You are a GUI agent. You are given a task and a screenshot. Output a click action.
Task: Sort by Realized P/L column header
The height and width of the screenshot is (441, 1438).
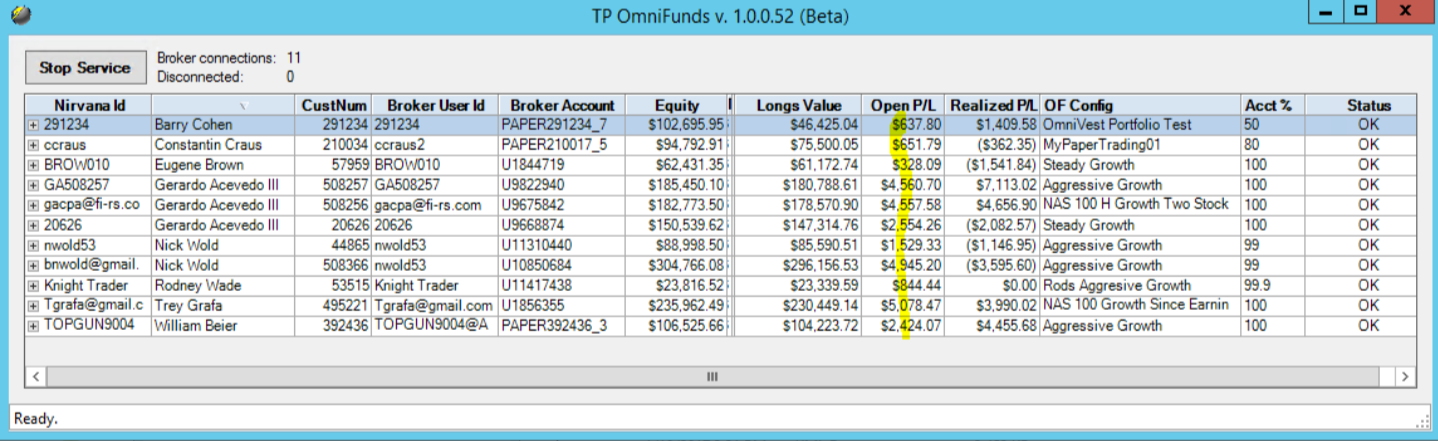coord(993,105)
